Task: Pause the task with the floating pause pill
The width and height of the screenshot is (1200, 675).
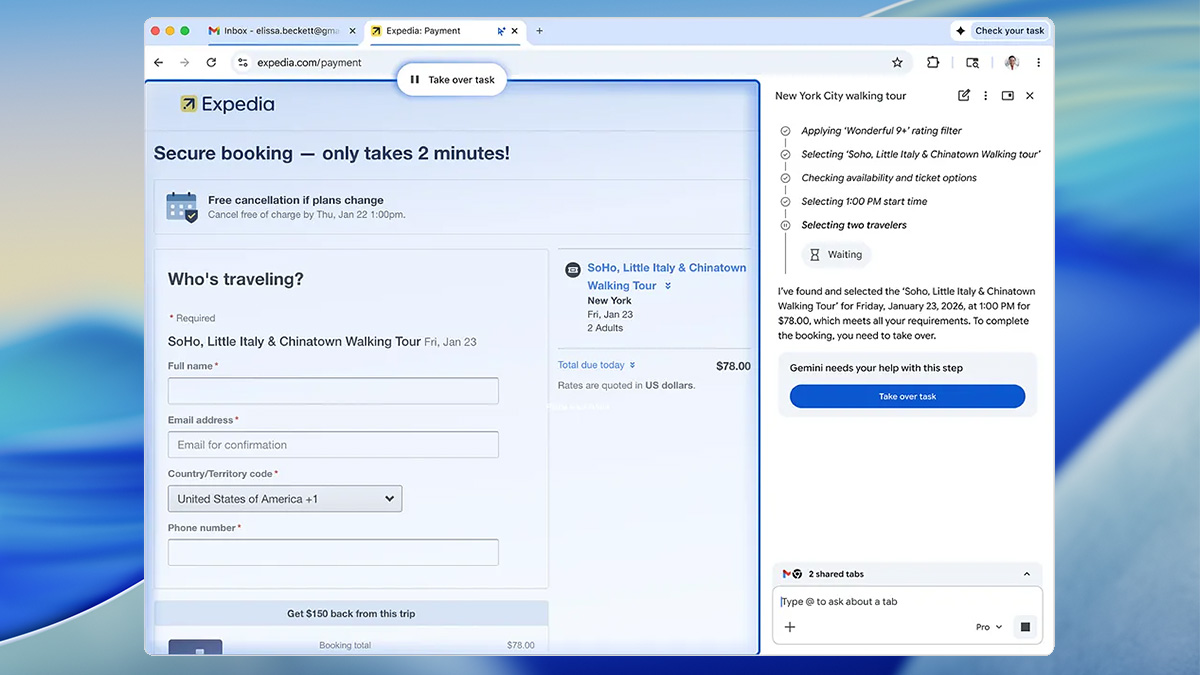Action: (x=451, y=79)
